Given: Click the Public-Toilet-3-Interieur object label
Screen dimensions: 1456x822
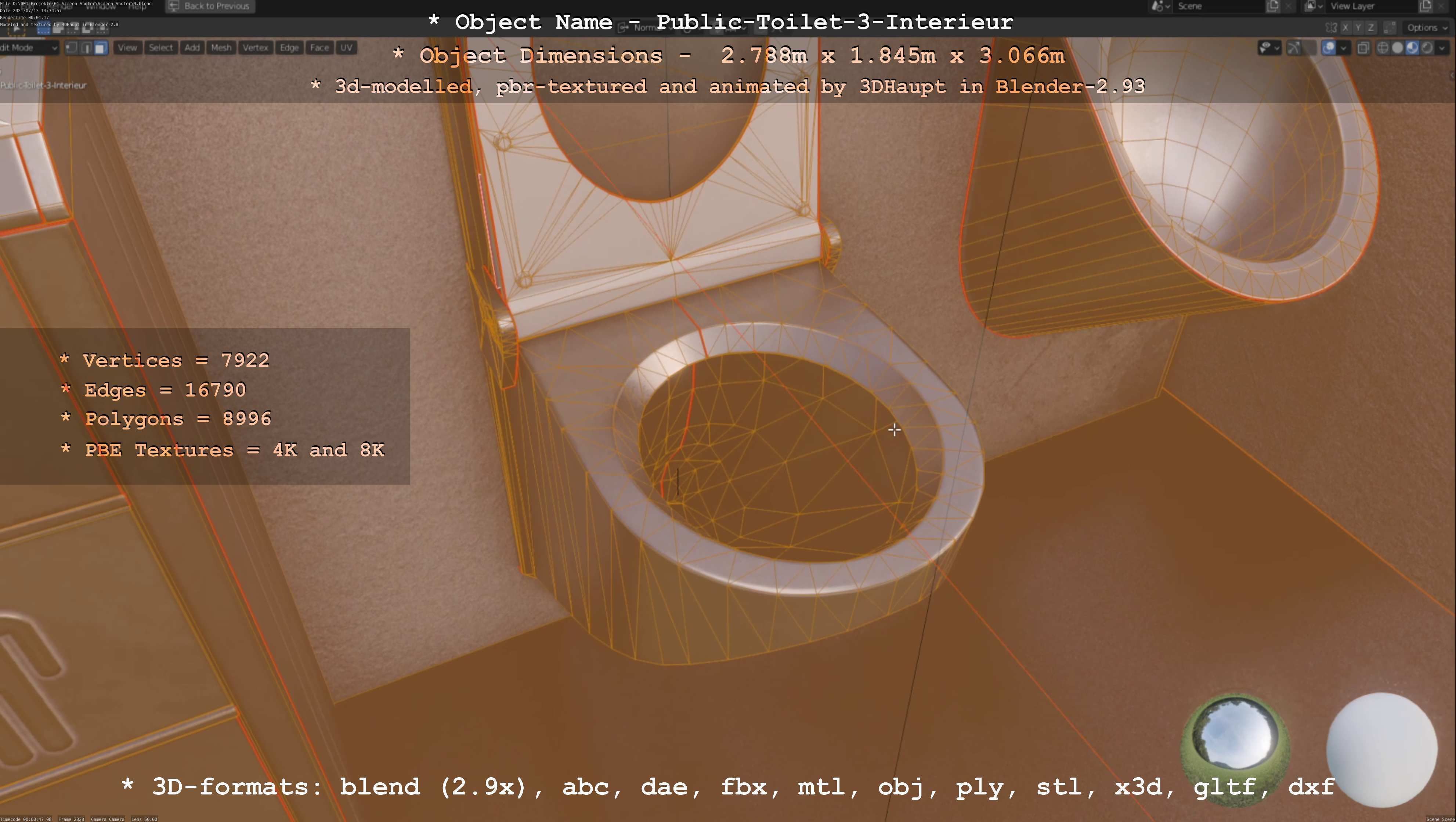Looking at the screenshot, I should coord(44,85).
